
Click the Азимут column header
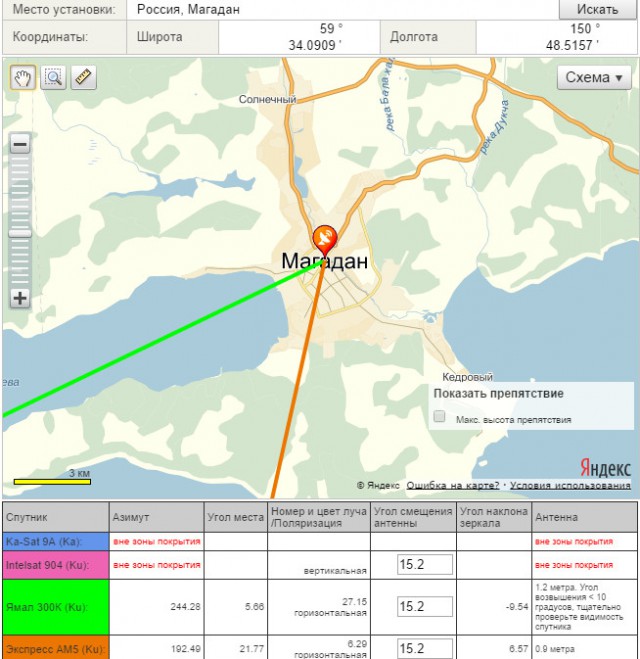click(x=156, y=517)
